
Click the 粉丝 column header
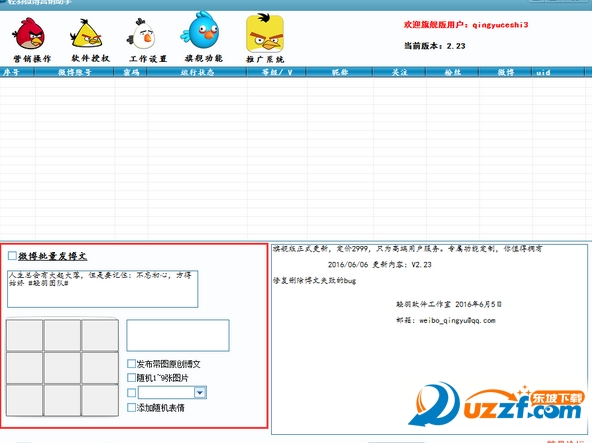[453, 72]
